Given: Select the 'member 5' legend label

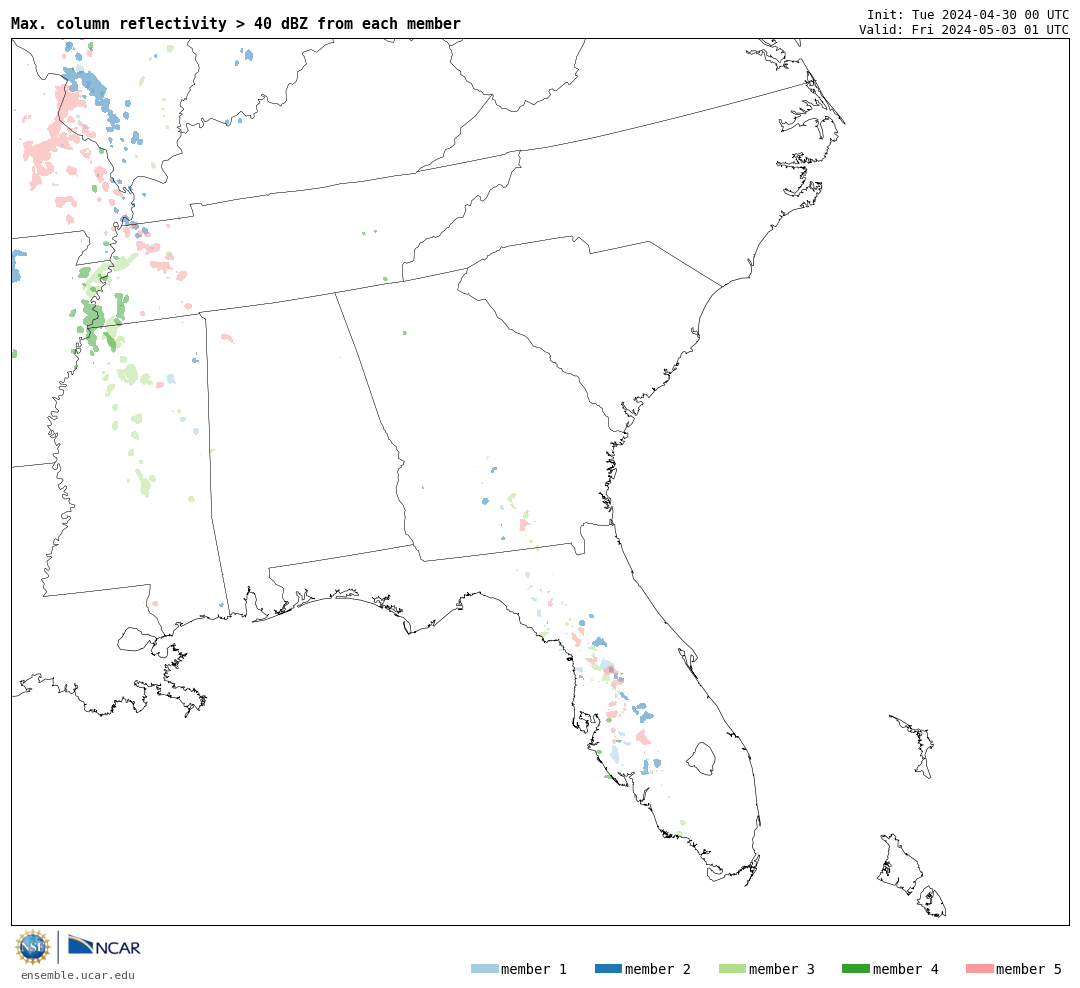Looking at the screenshot, I should (x=1029, y=969).
